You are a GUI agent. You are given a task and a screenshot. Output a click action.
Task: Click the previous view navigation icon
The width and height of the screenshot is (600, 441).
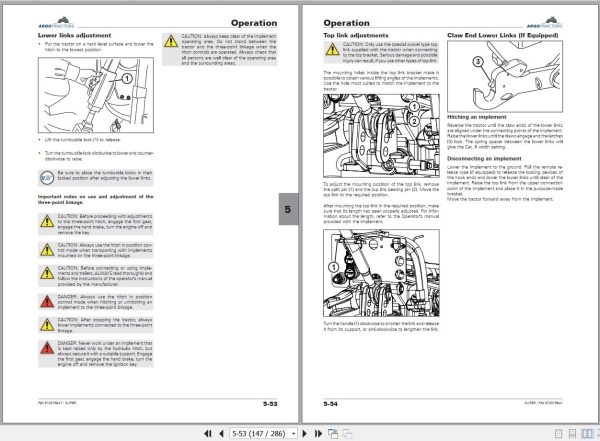coord(333,433)
